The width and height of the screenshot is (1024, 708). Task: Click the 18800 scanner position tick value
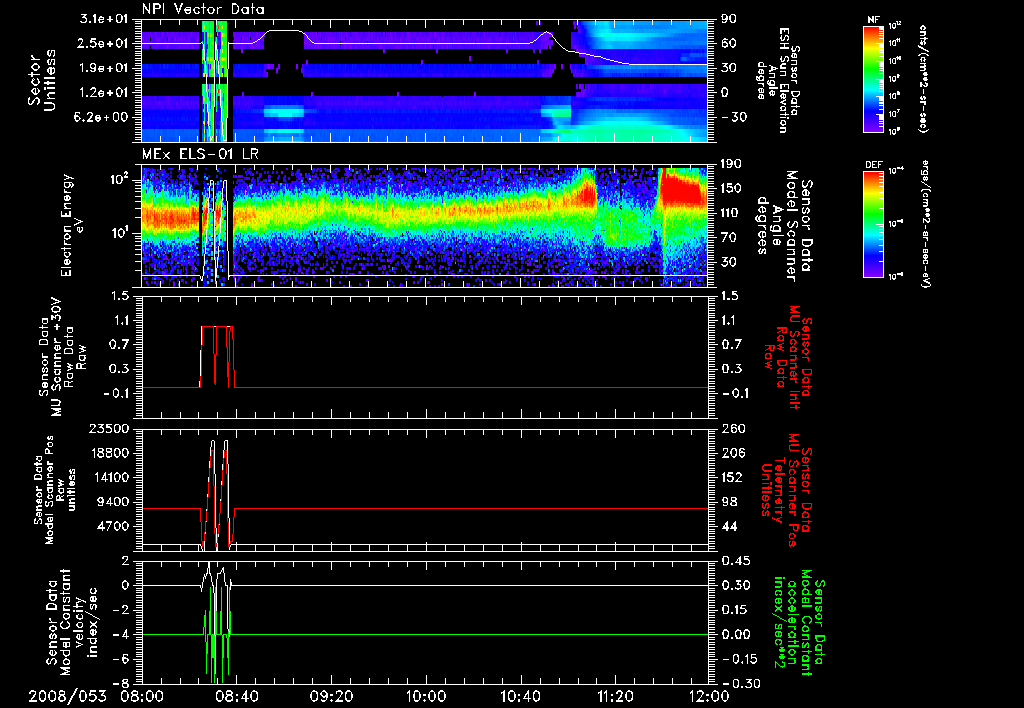(110, 453)
